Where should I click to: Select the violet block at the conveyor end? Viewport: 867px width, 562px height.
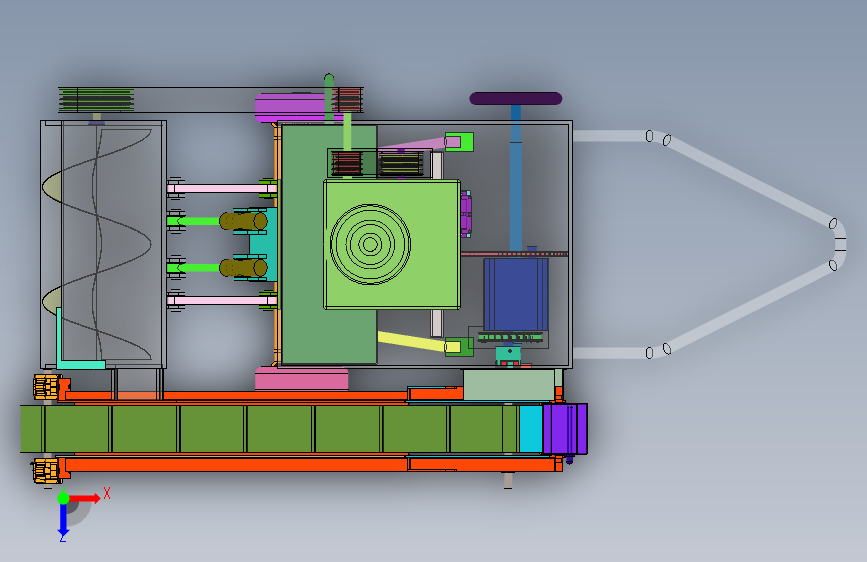(565, 429)
